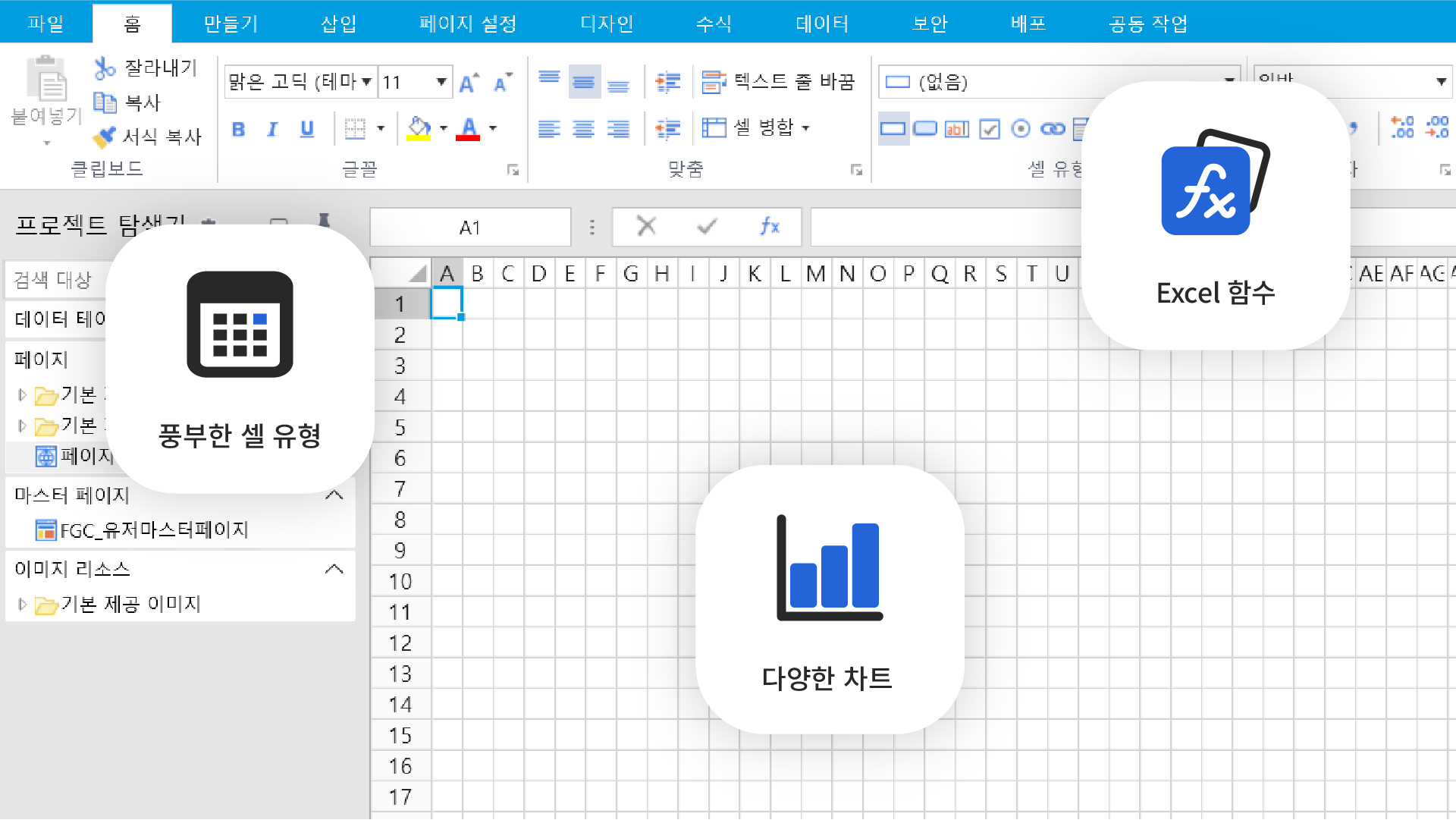The image size is (1456, 820).
Task: Cut selection with 잘라내기
Action: click(x=145, y=68)
